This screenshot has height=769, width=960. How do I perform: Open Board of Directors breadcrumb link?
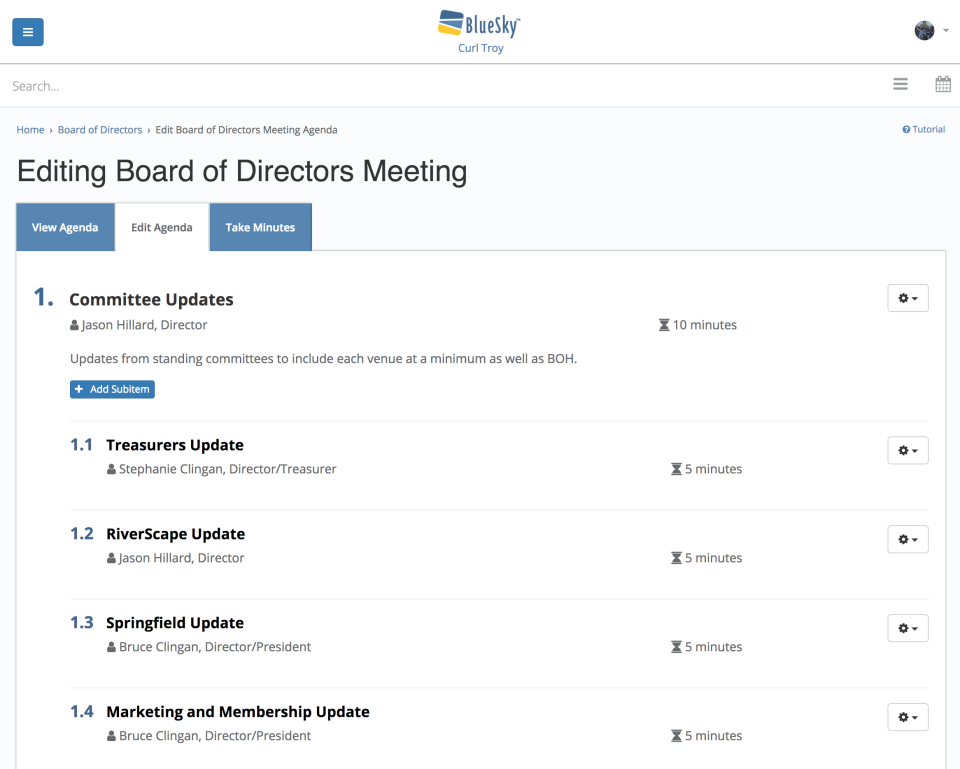[x=100, y=129]
